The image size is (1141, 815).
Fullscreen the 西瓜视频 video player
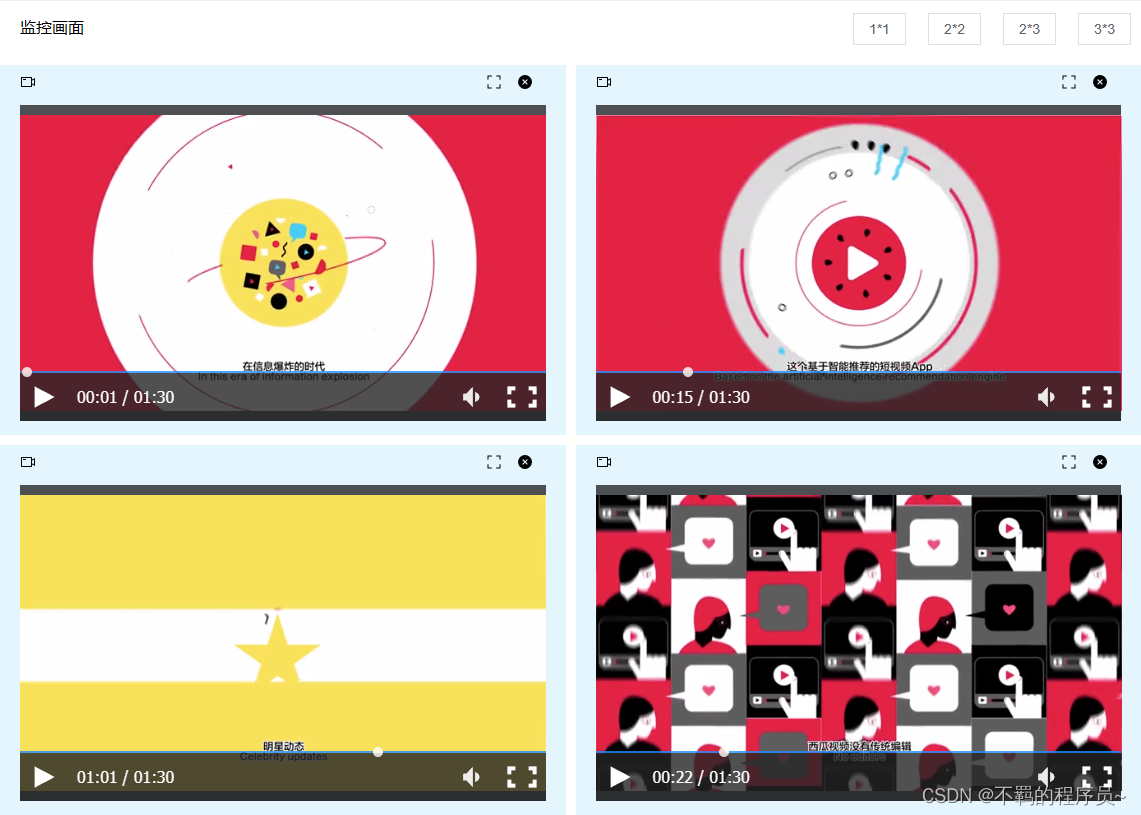click(x=1097, y=776)
